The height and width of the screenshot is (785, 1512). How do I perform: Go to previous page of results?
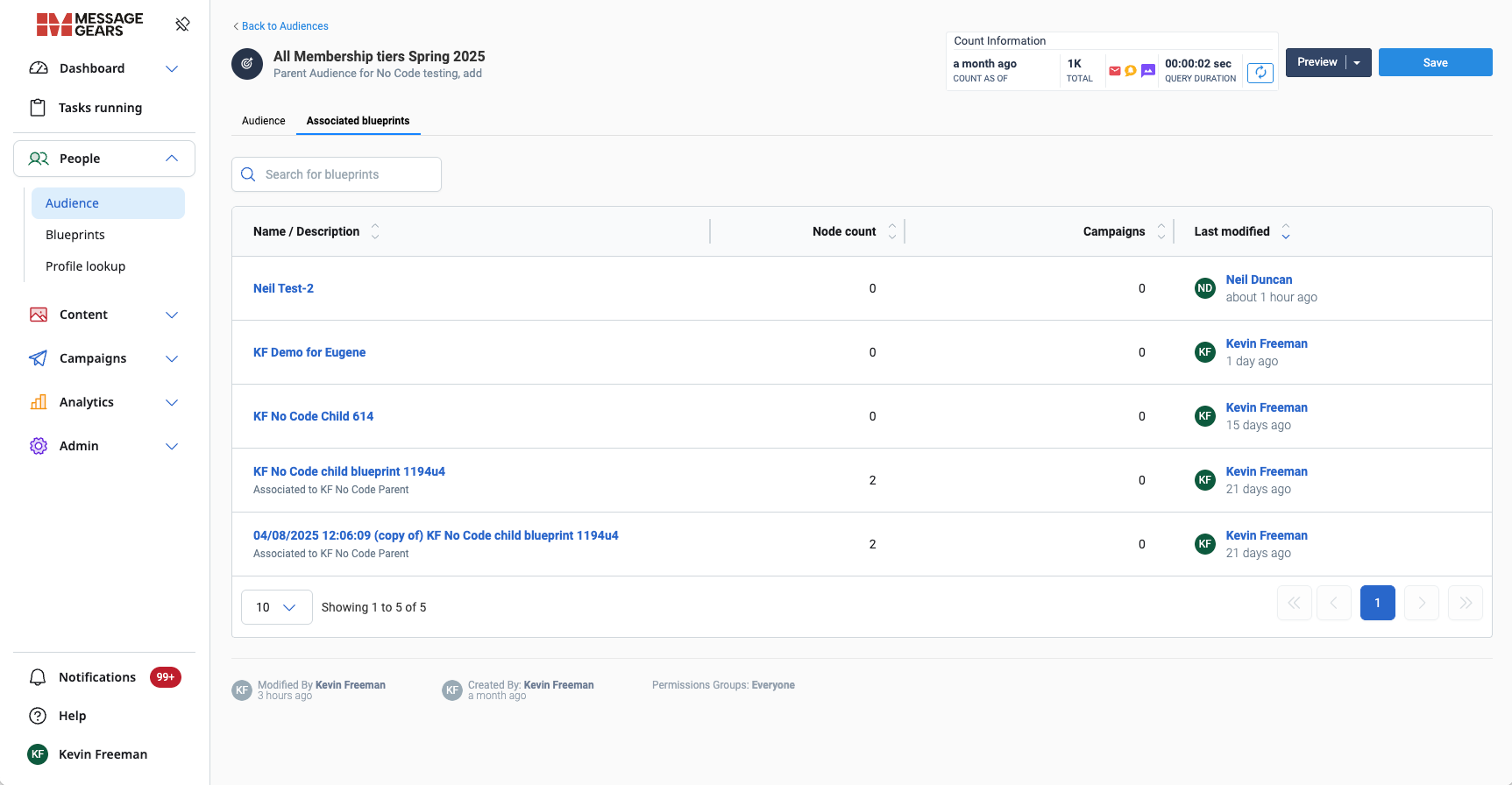[x=1334, y=603]
